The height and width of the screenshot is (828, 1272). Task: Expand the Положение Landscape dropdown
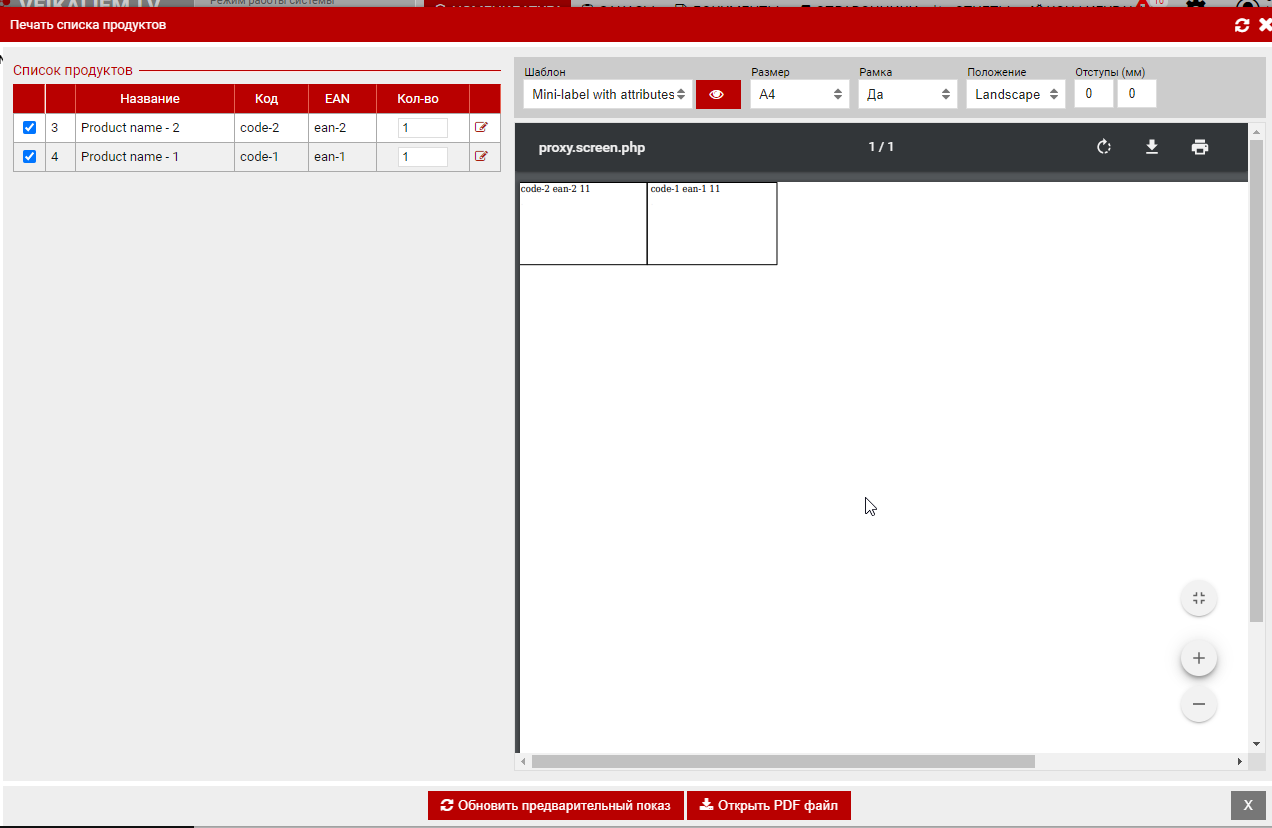1015,94
